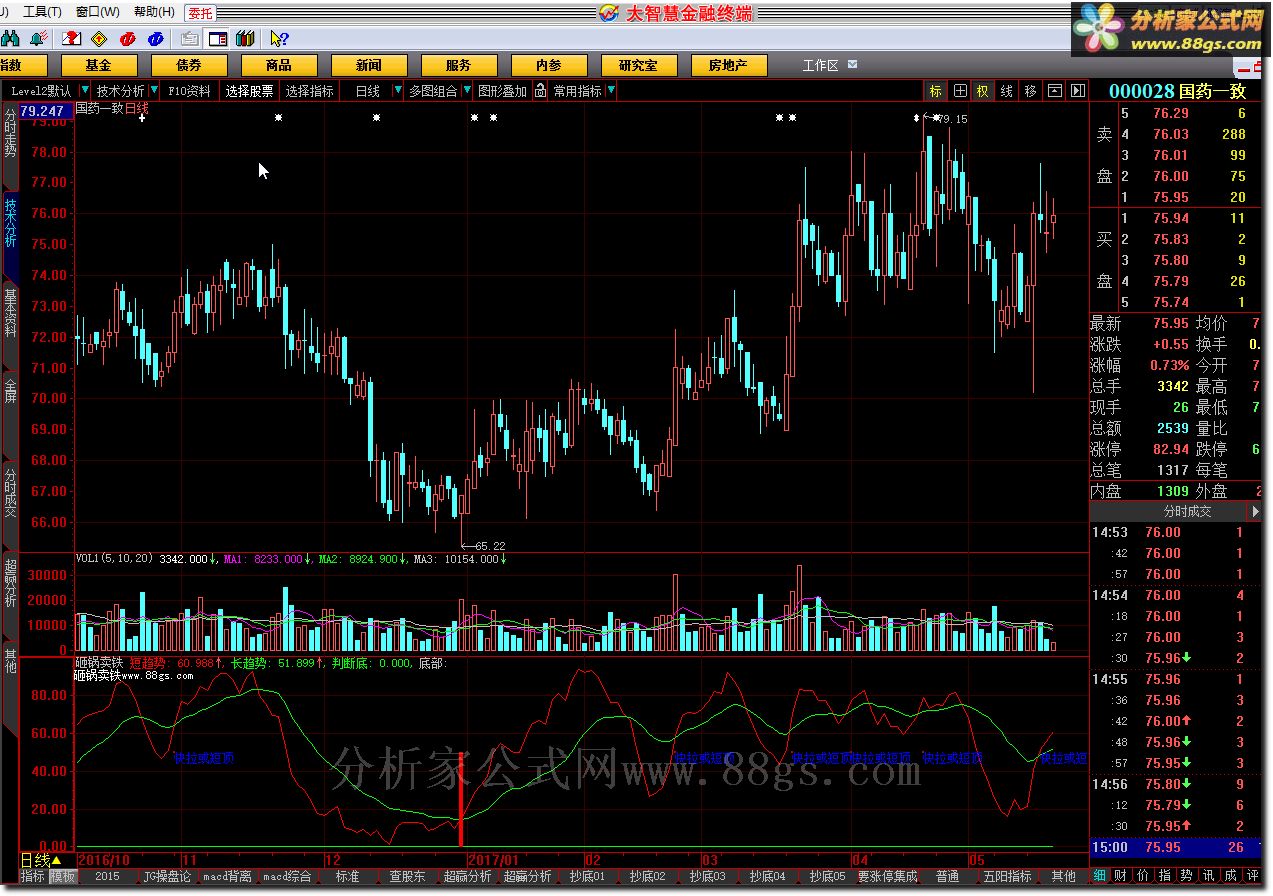The image size is (1273, 896).
Task: Click the 000028 国药一致 stock title
Action: pyautogui.click(x=1178, y=91)
